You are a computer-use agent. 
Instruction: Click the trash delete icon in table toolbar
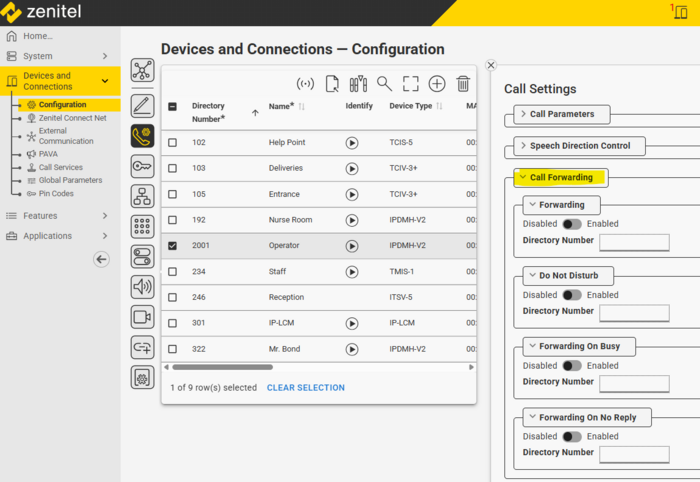(463, 84)
